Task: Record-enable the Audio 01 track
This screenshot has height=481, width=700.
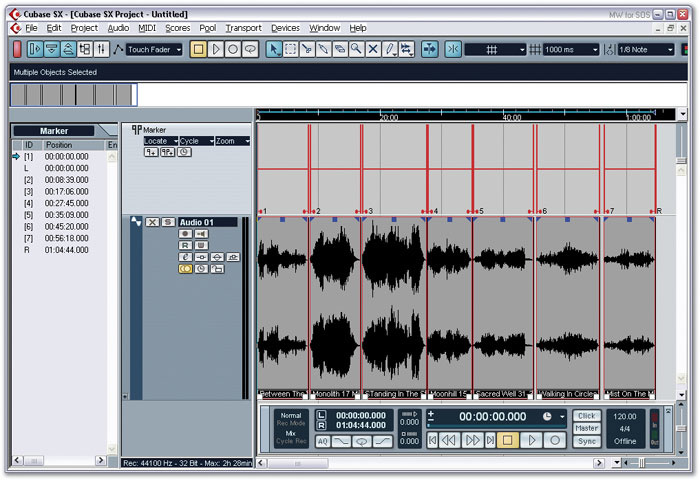Action: tap(185, 234)
